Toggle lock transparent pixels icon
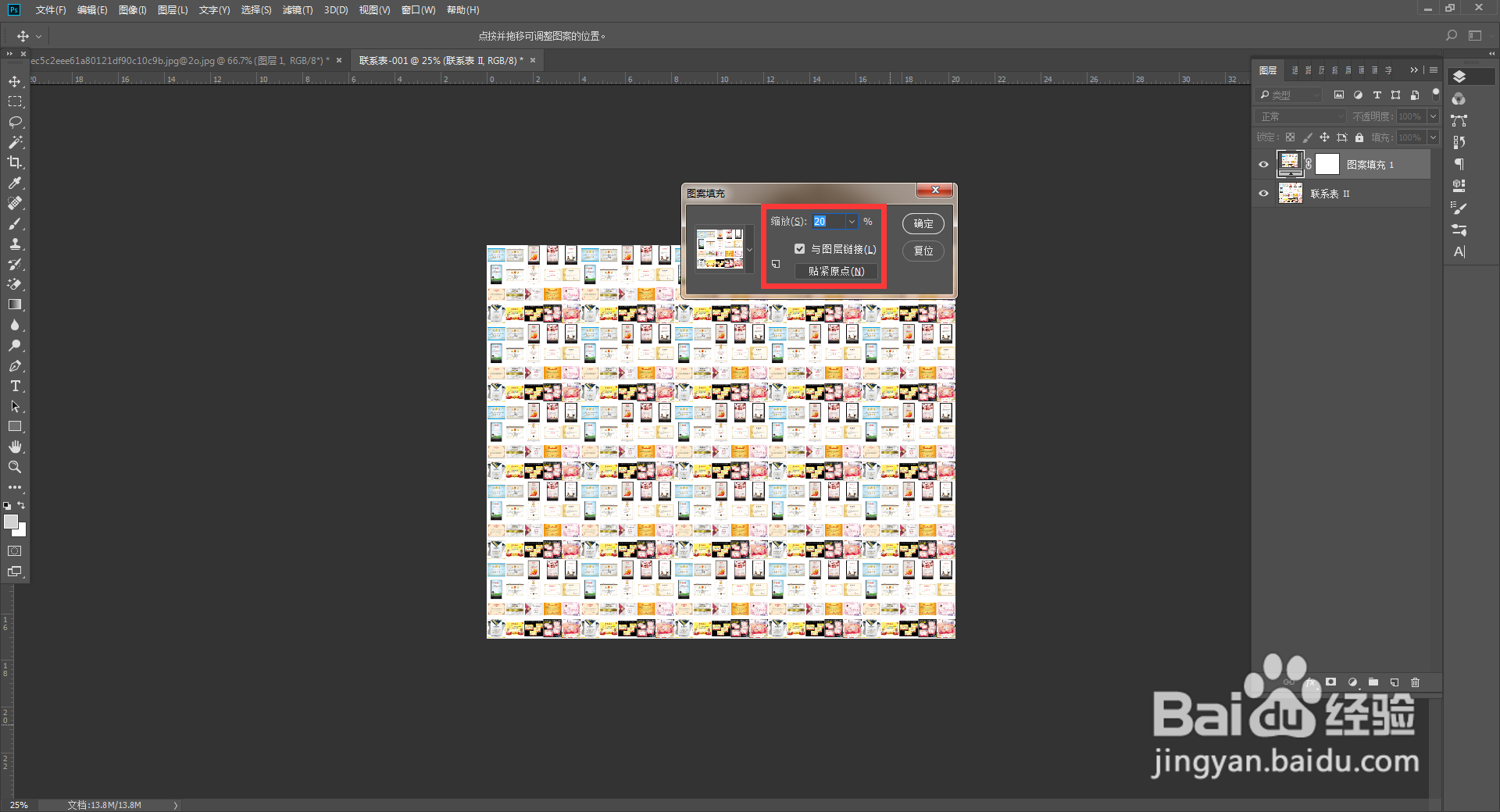 click(x=1290, y=137)
